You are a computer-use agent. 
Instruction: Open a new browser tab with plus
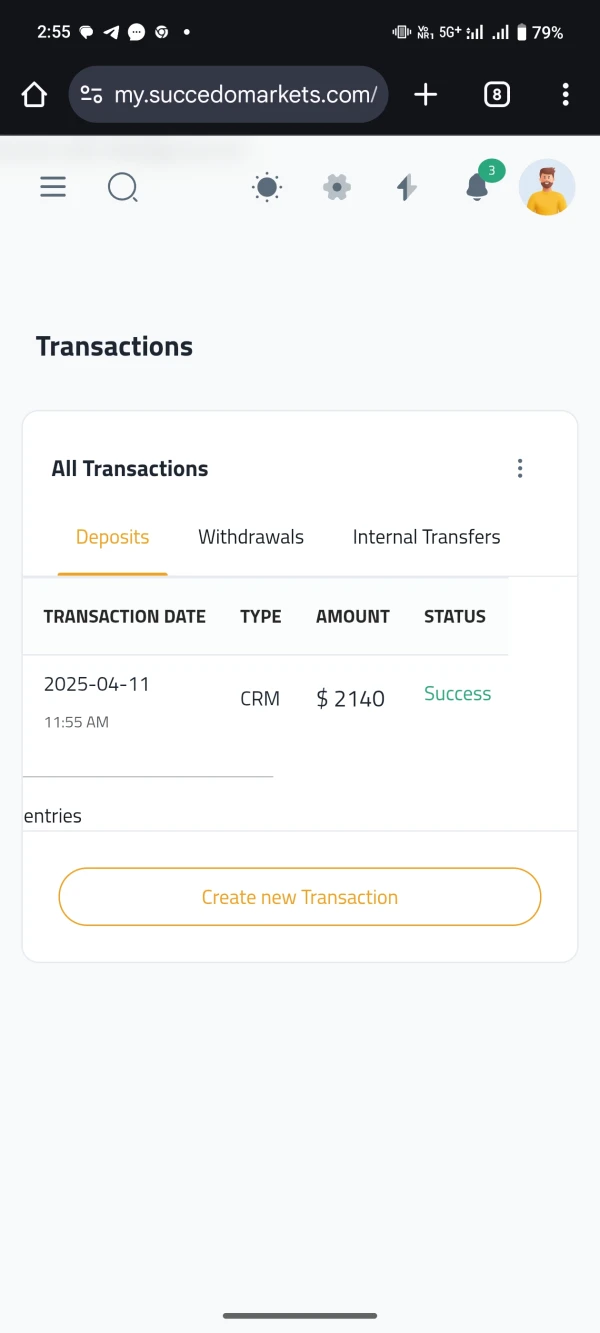click(426, 95)
